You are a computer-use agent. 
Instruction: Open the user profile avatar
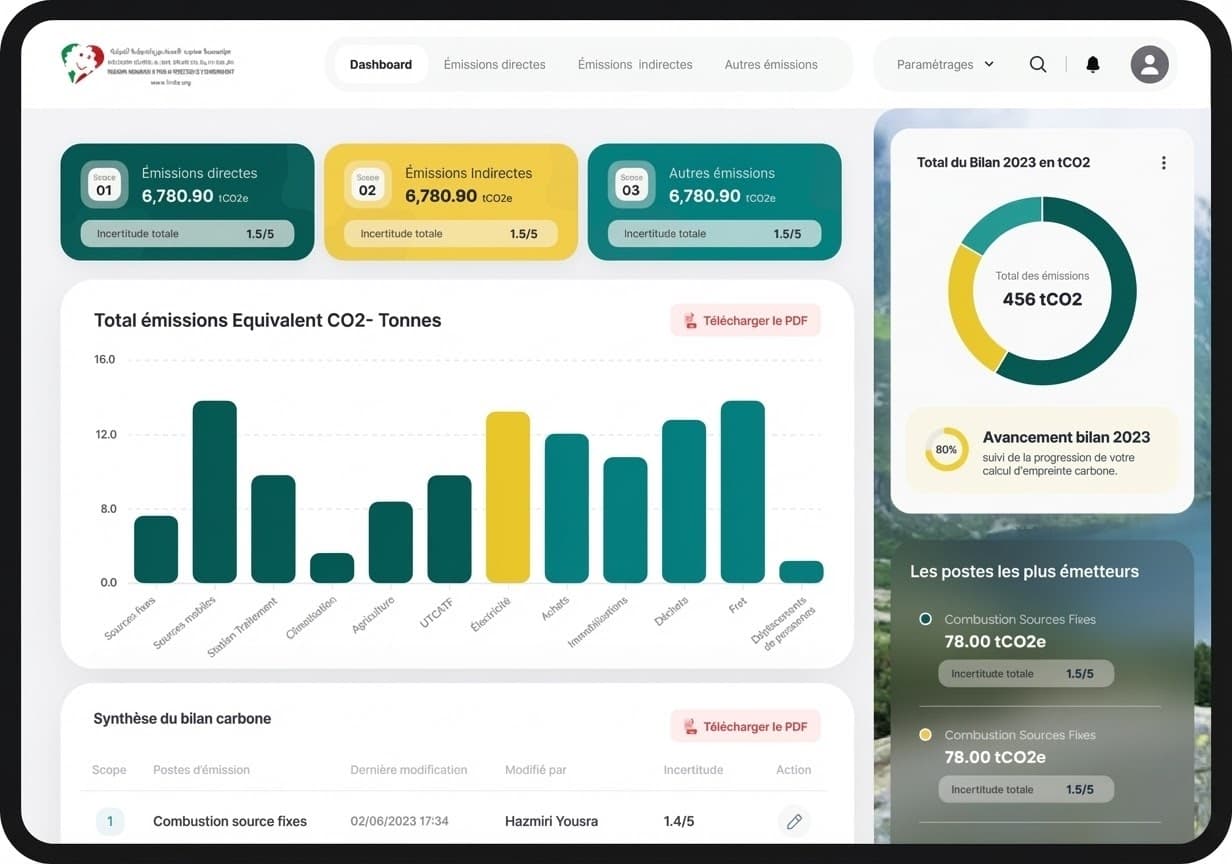click(x=1149, y=64)
